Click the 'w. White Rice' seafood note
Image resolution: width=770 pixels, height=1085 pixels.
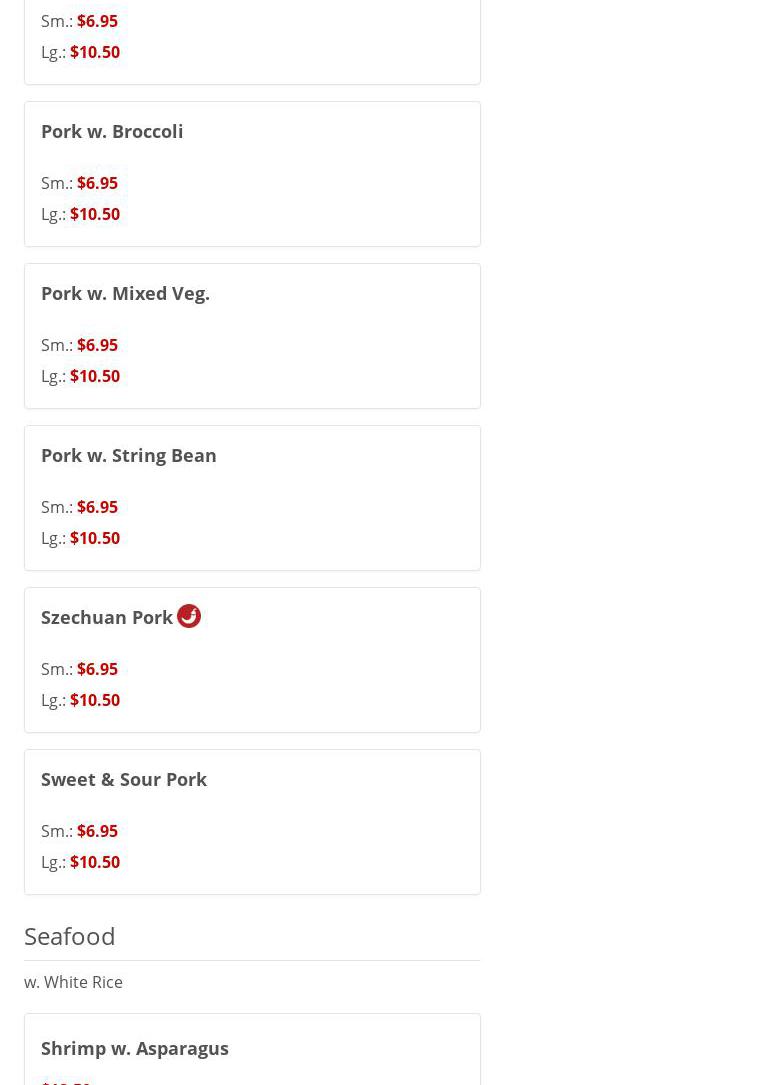click(x=73, y=982)
